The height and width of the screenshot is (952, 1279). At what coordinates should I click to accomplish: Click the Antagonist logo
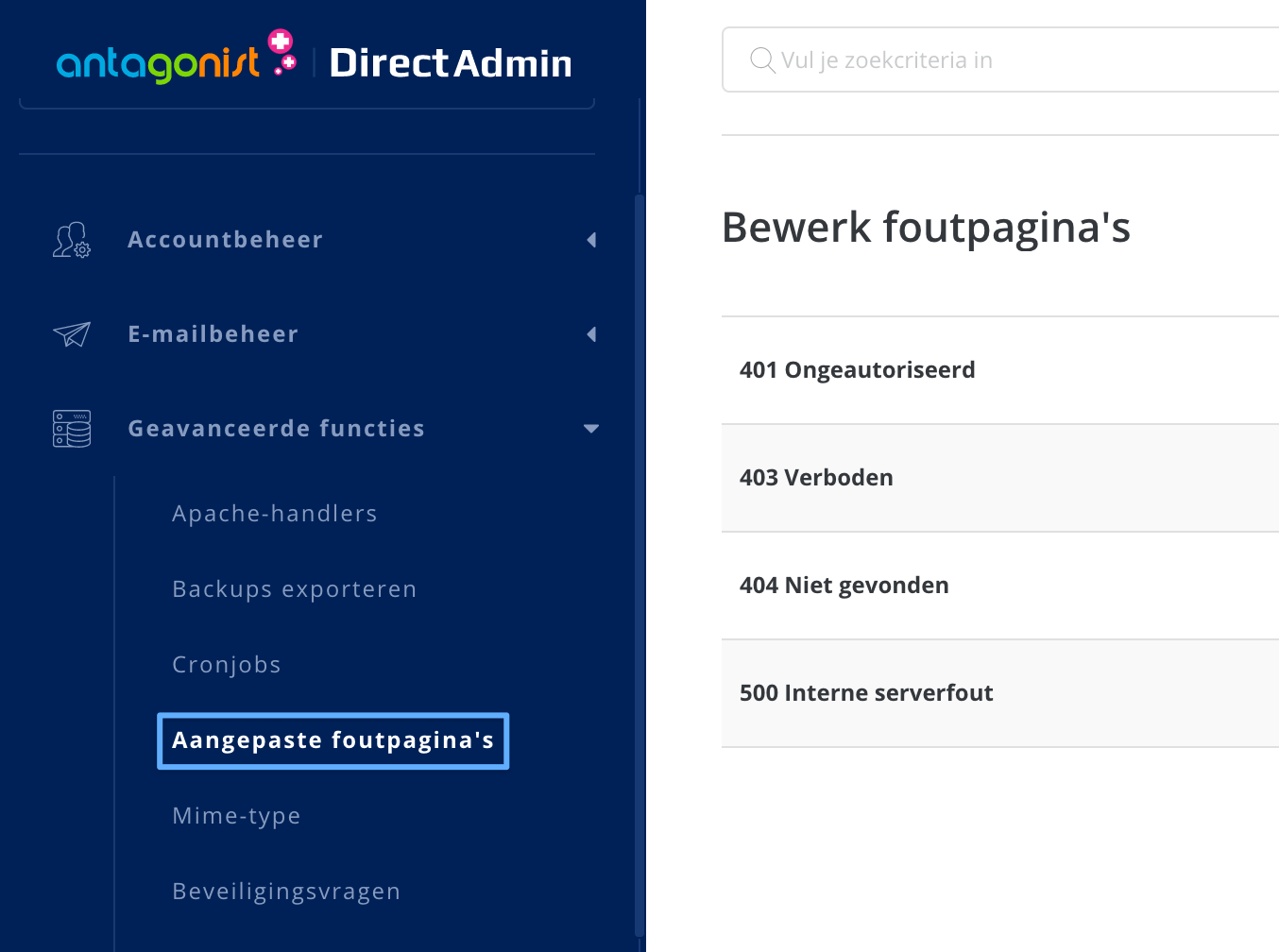pyautogui.click(x=175, y=60)
